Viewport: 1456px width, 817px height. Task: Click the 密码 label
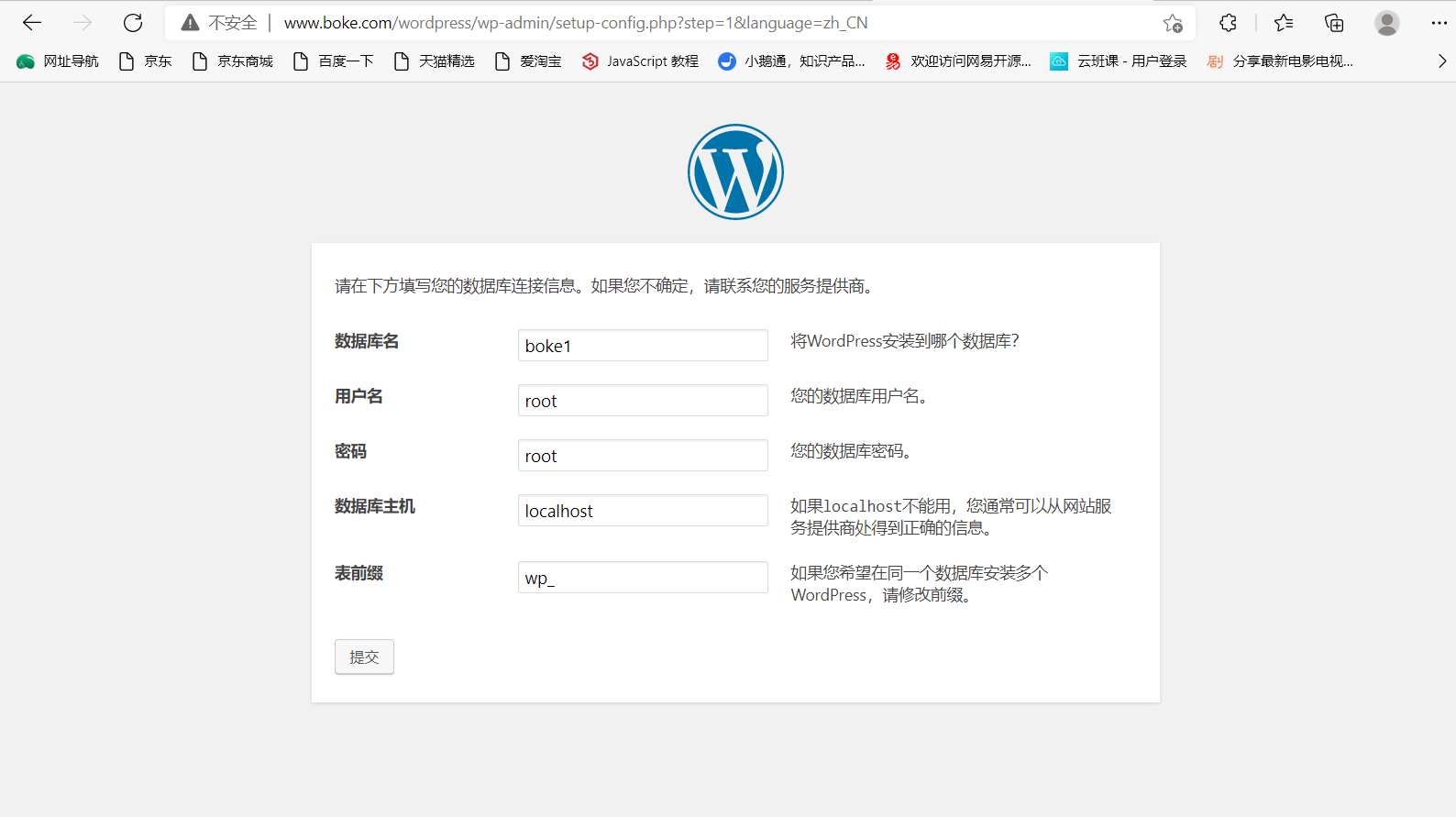coord(350,451)
